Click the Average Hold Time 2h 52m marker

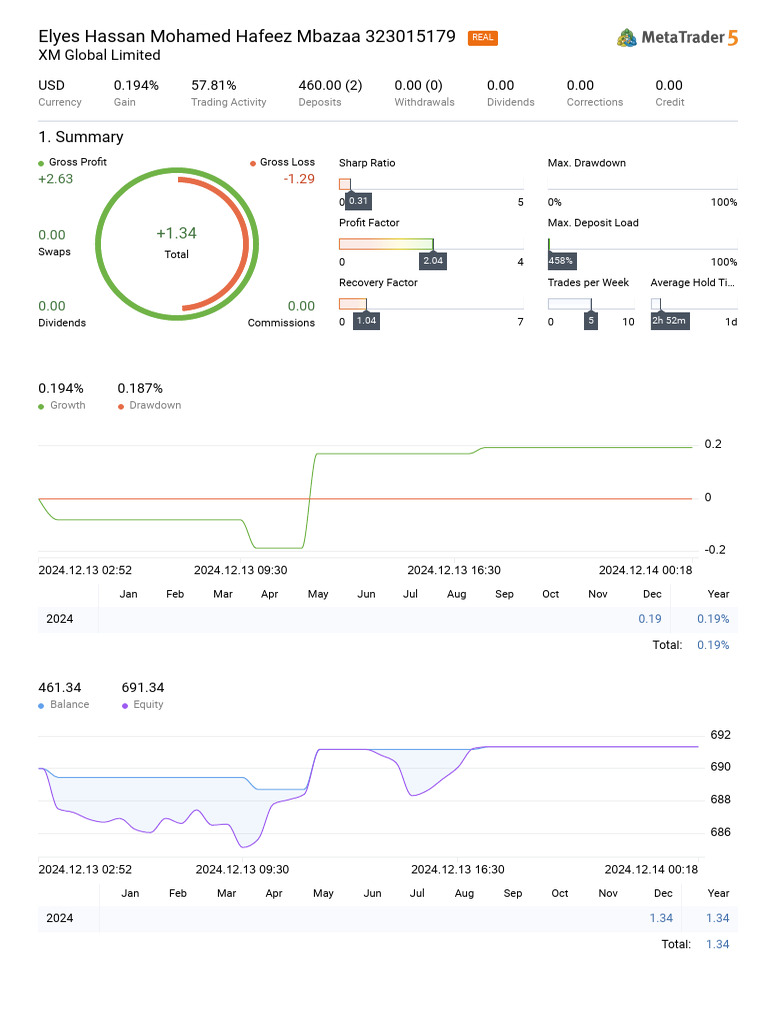point(670,321)
